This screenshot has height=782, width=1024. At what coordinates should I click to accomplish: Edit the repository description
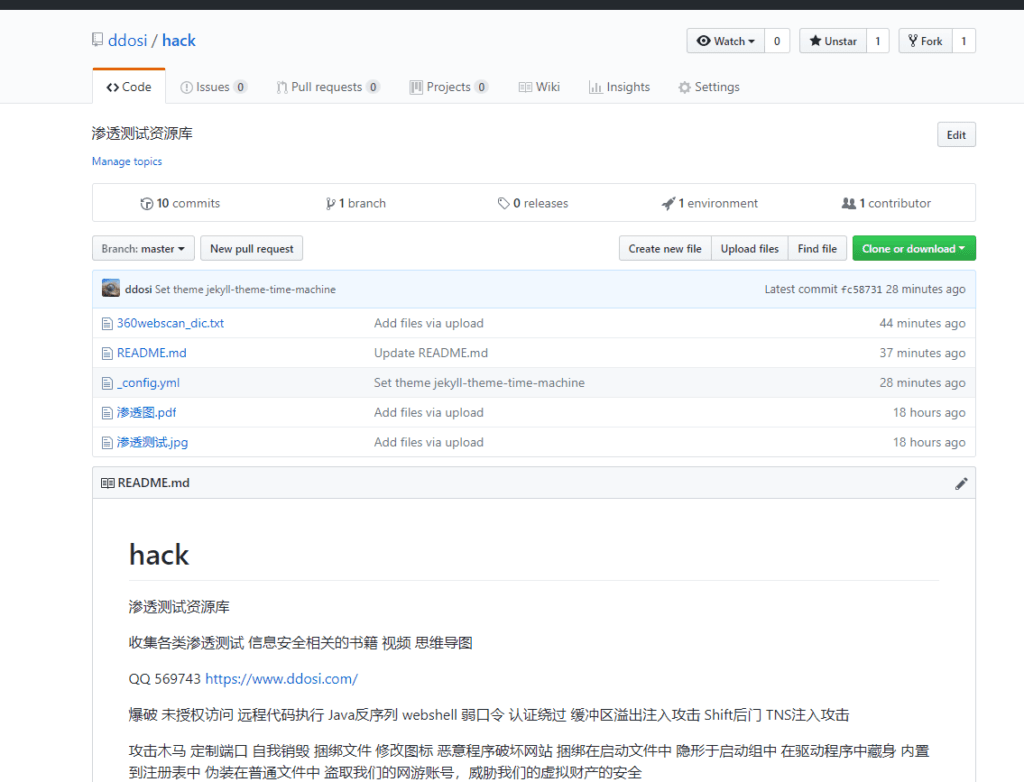coord(956,135)
